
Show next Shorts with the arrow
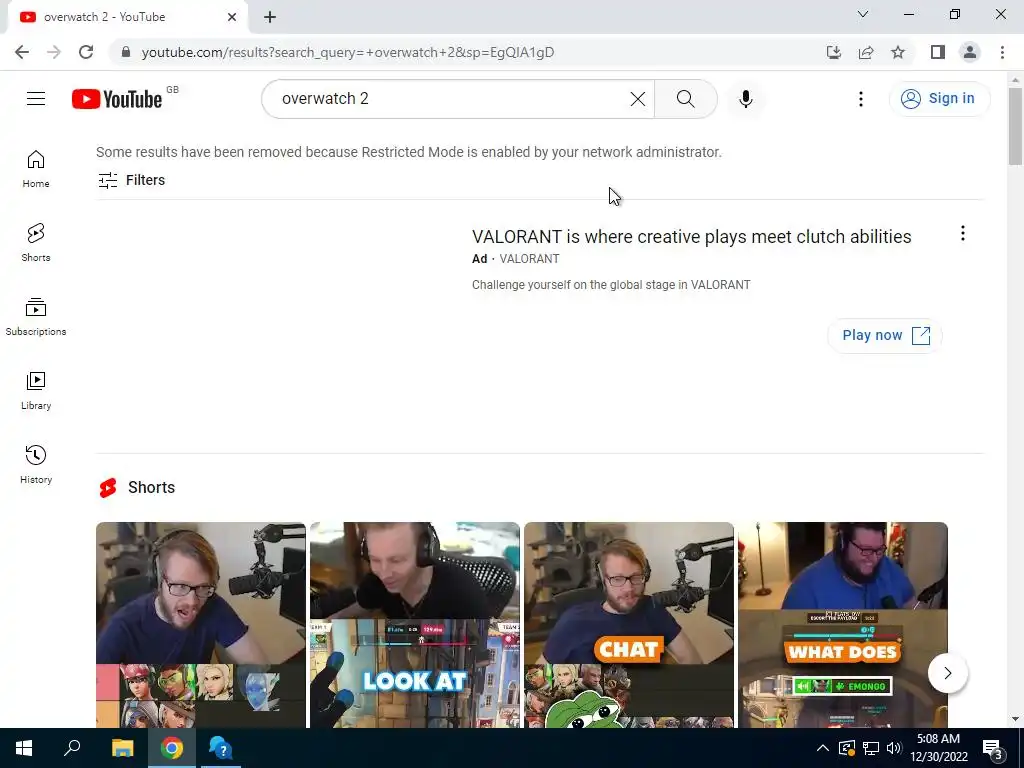point(948,673)
